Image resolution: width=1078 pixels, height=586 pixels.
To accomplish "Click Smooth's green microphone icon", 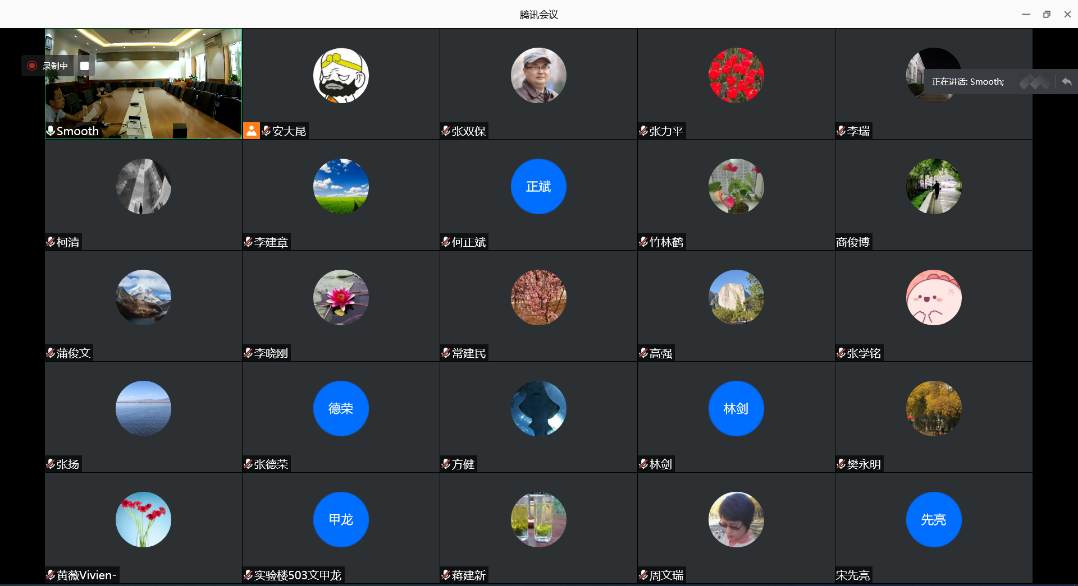I will click(x=50, y=131).
